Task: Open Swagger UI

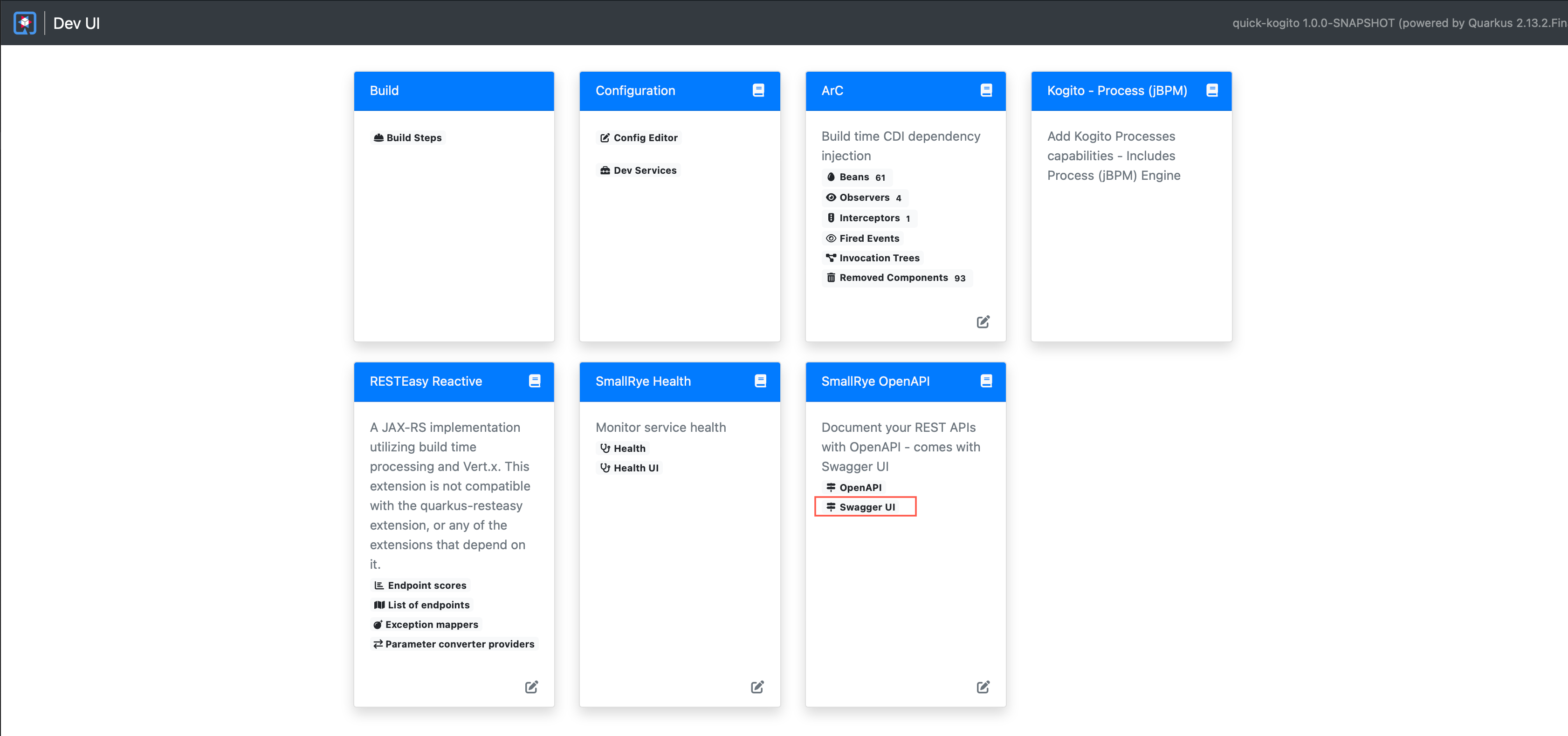Action: pos(860,507)
